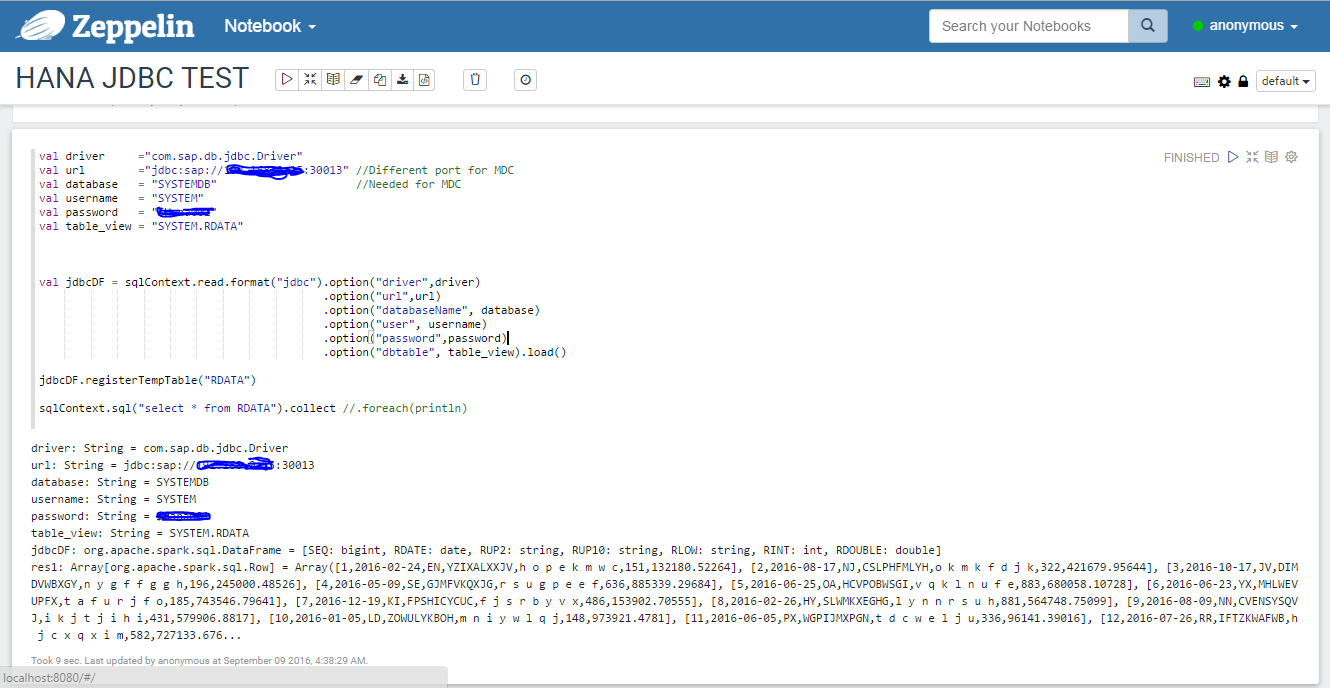
Task: Click the search magnifier button
Action: 1148,26
